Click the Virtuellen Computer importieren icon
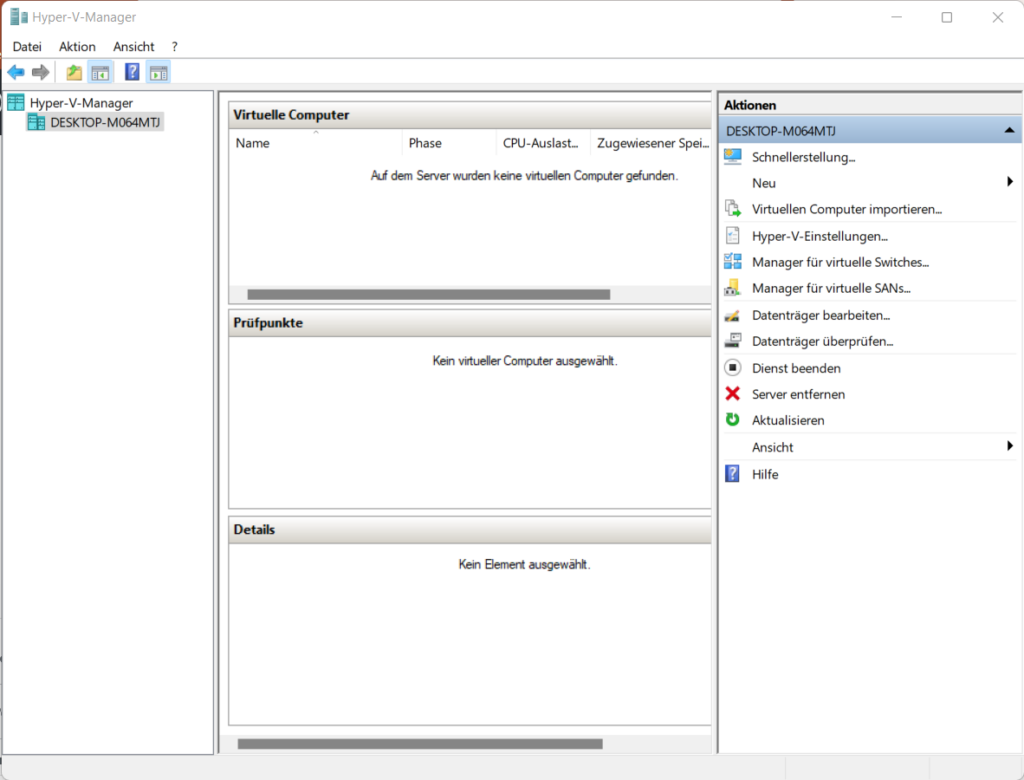Viewport: 1024px width, 780px height. (733, 208)
